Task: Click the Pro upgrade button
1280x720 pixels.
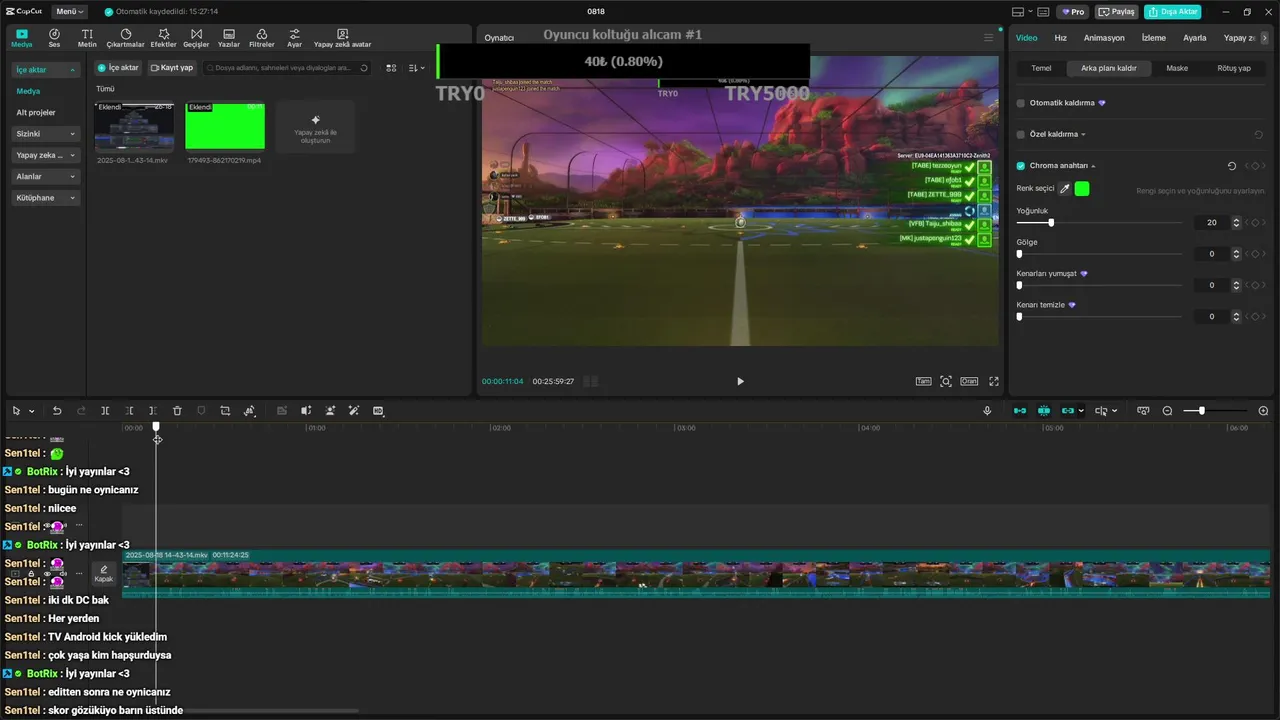Action: point(1074,12)
